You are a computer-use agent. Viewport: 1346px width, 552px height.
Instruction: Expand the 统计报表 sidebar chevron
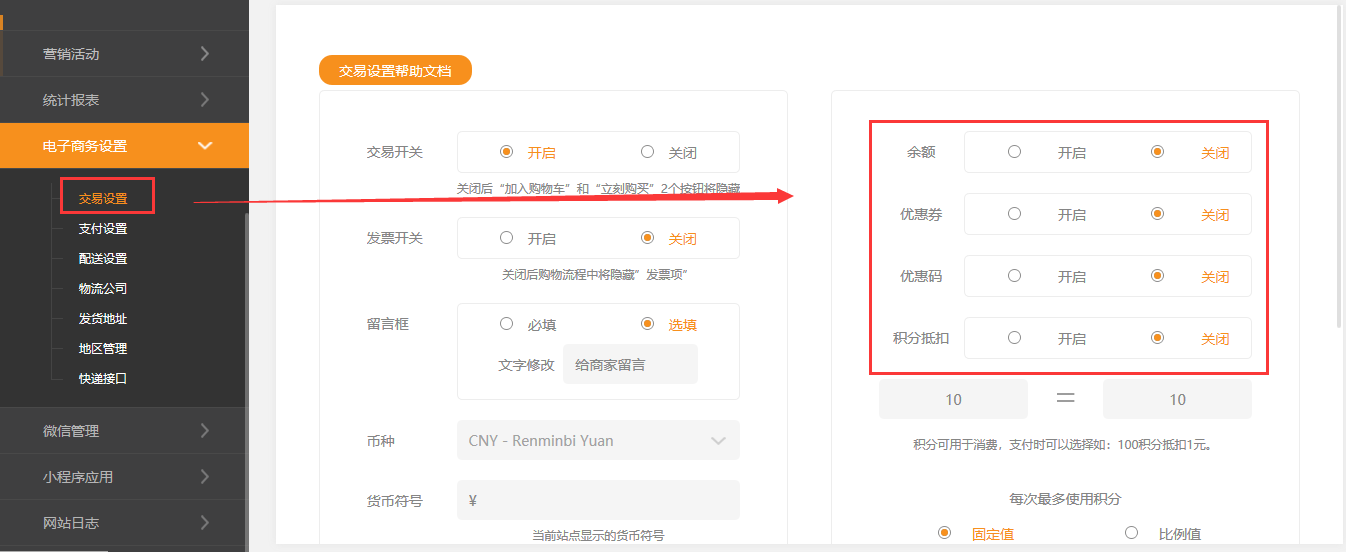click(204, 100)
